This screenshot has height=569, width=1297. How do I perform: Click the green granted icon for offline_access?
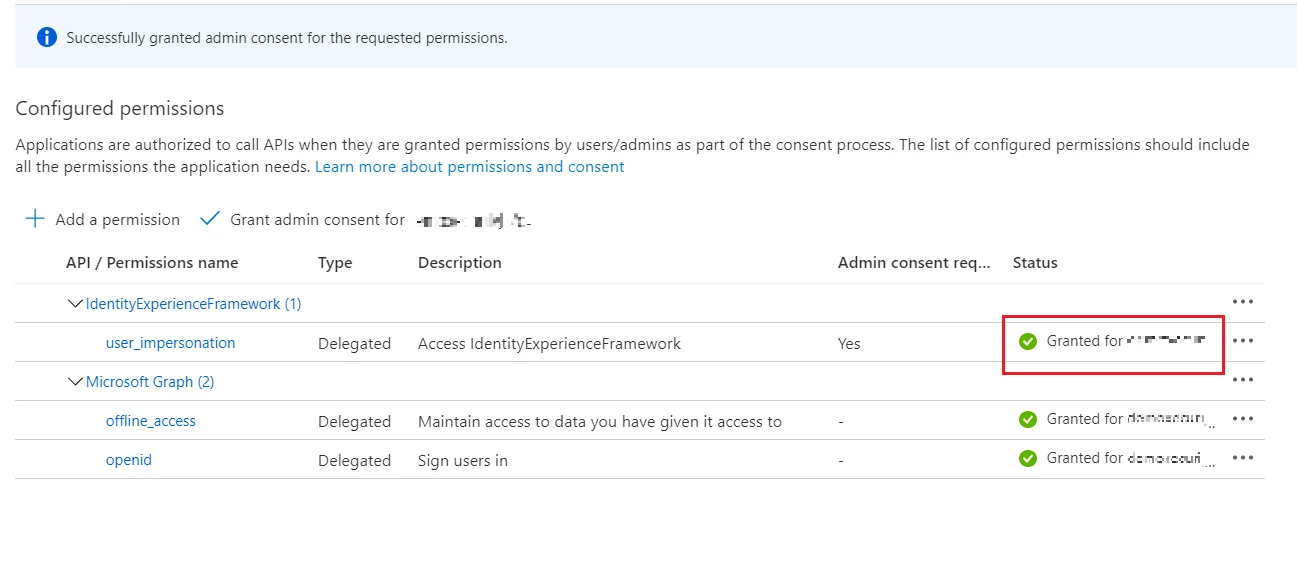tap(1027, 419)
